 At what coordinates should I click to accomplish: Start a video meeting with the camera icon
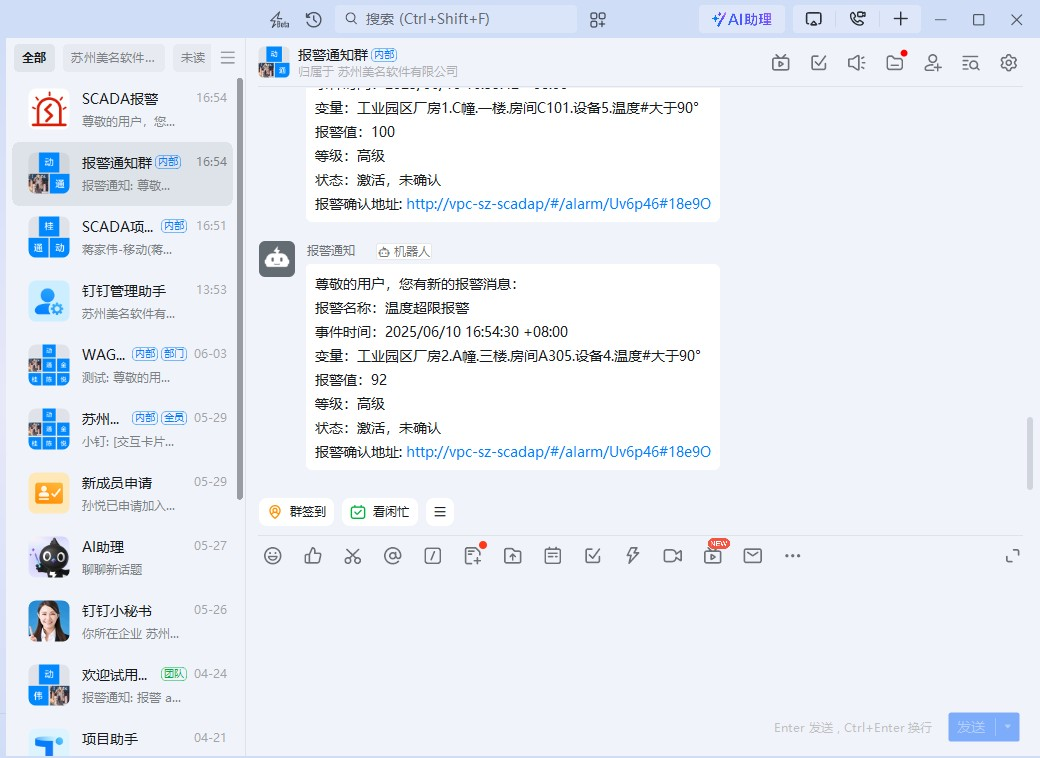pos(673,556)
